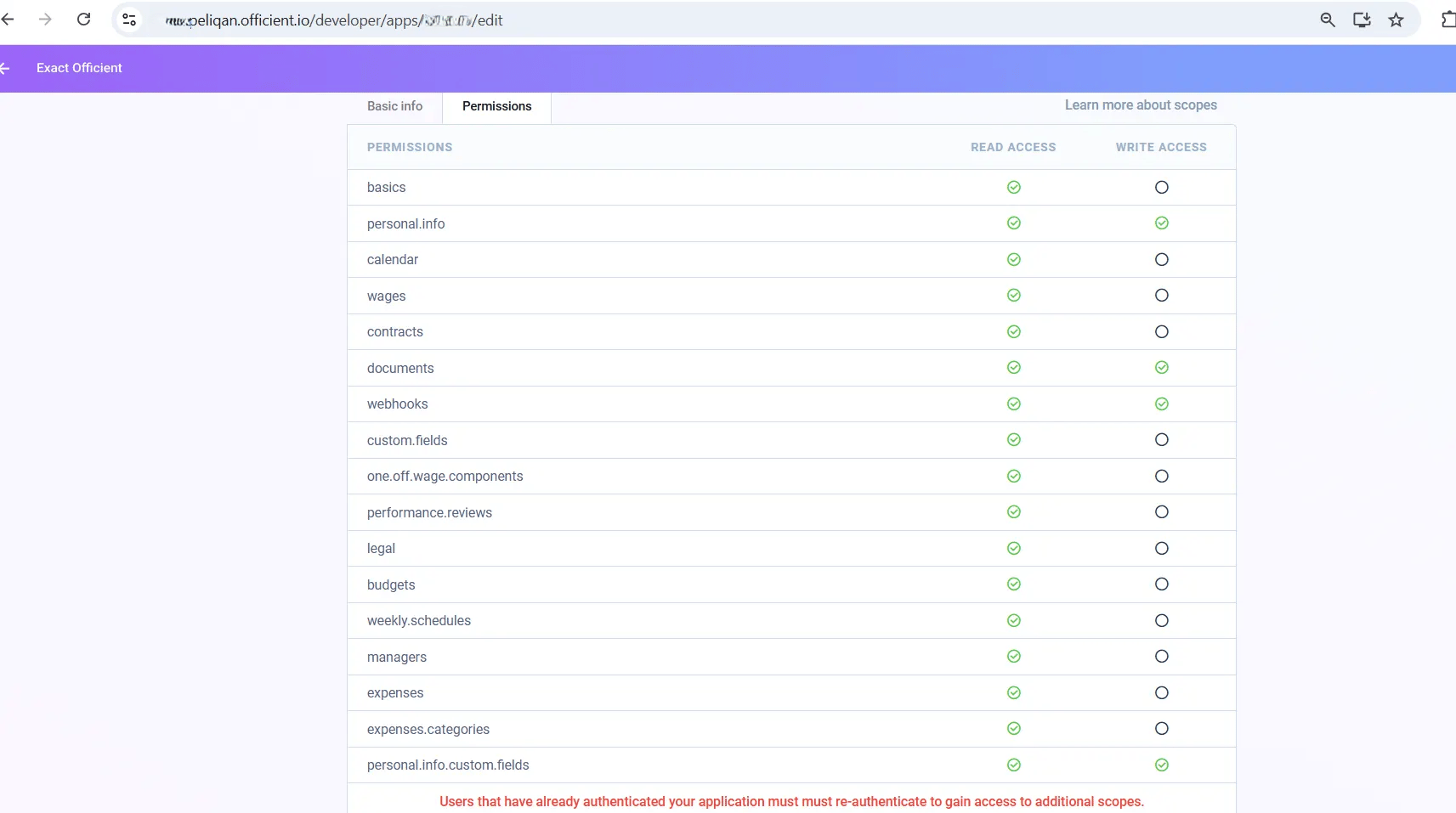Screen dimensions: 1456x813
Task: Toggle read access for personal.info
Action: coord(1013,223)
